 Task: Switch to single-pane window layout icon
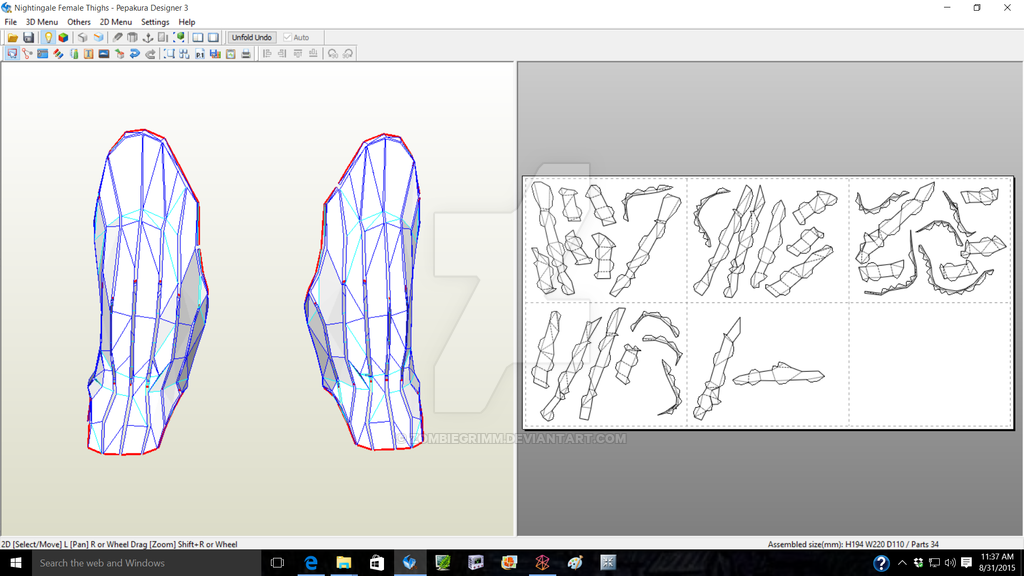point(213,38)
